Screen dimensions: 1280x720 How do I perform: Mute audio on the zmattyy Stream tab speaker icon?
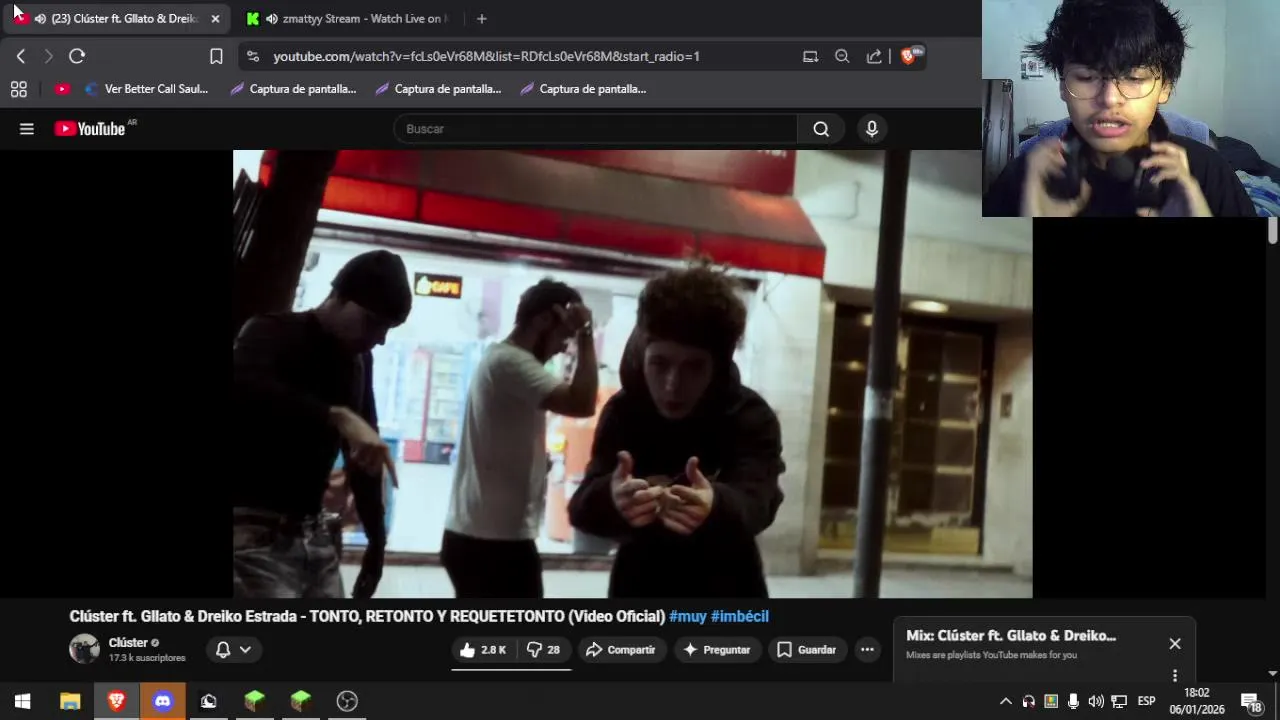pyautogui.click(x=271, y=19)
